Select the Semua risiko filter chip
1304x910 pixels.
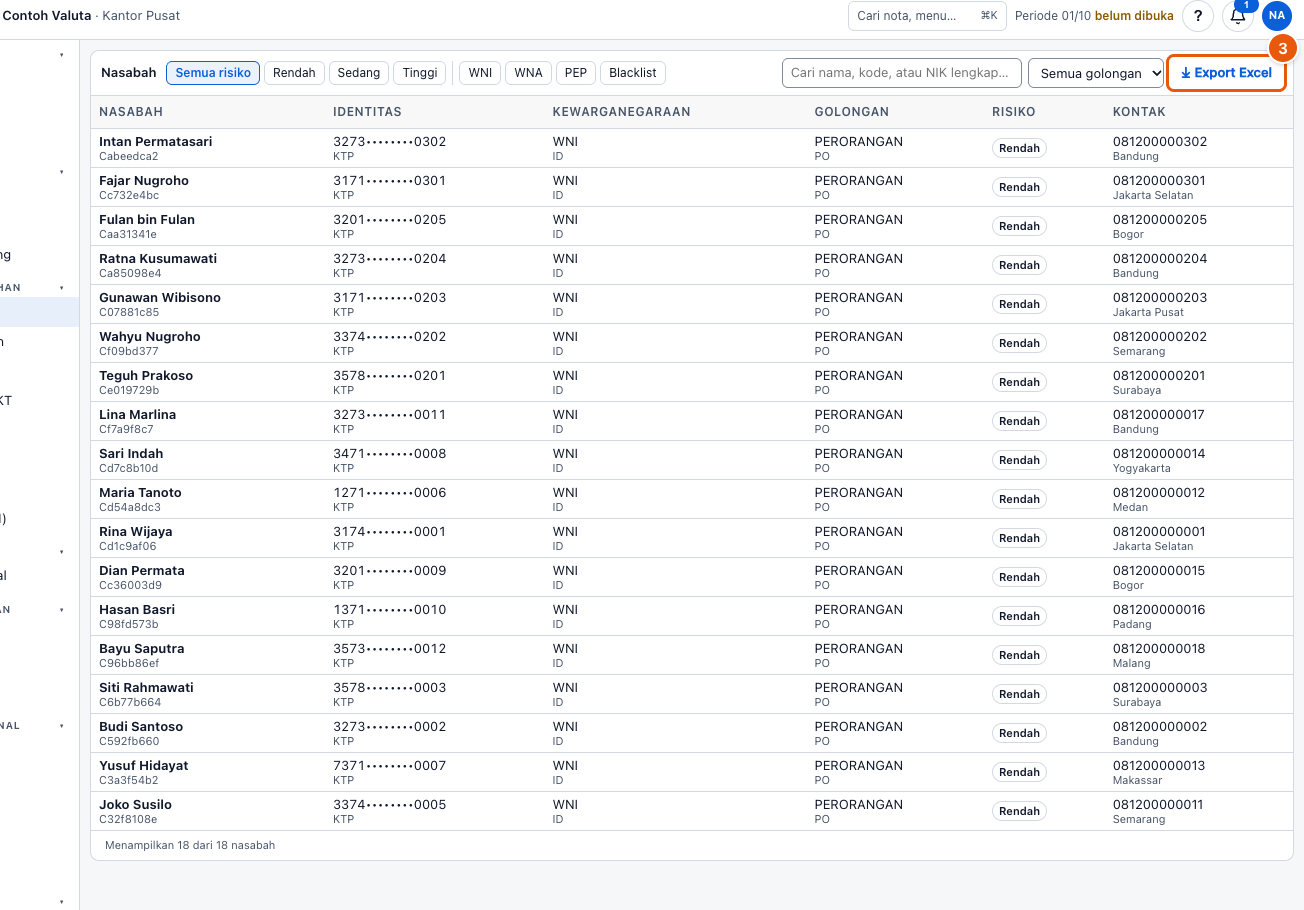pyautogui.click(x=213, y=73)
